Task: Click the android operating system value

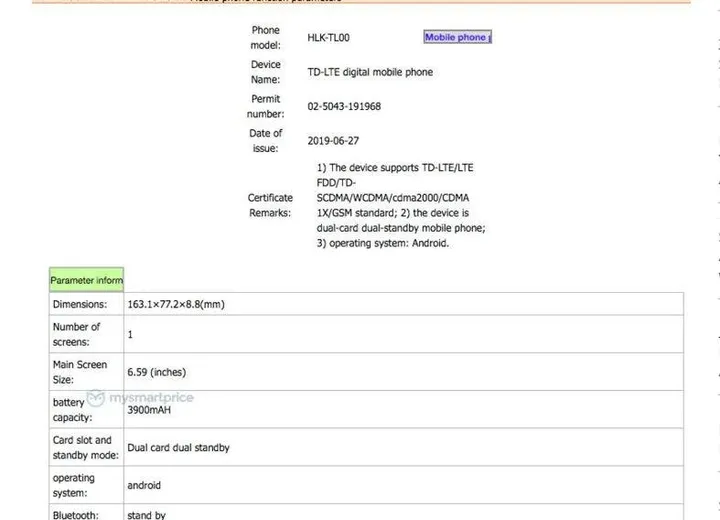Action: [x=144, y=486]
